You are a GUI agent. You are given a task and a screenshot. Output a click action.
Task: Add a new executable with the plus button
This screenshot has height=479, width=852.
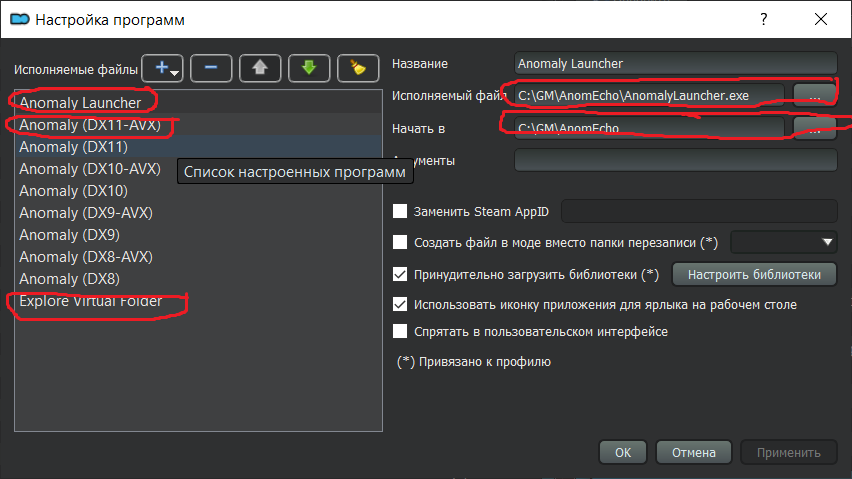click(x=162, y=68)
